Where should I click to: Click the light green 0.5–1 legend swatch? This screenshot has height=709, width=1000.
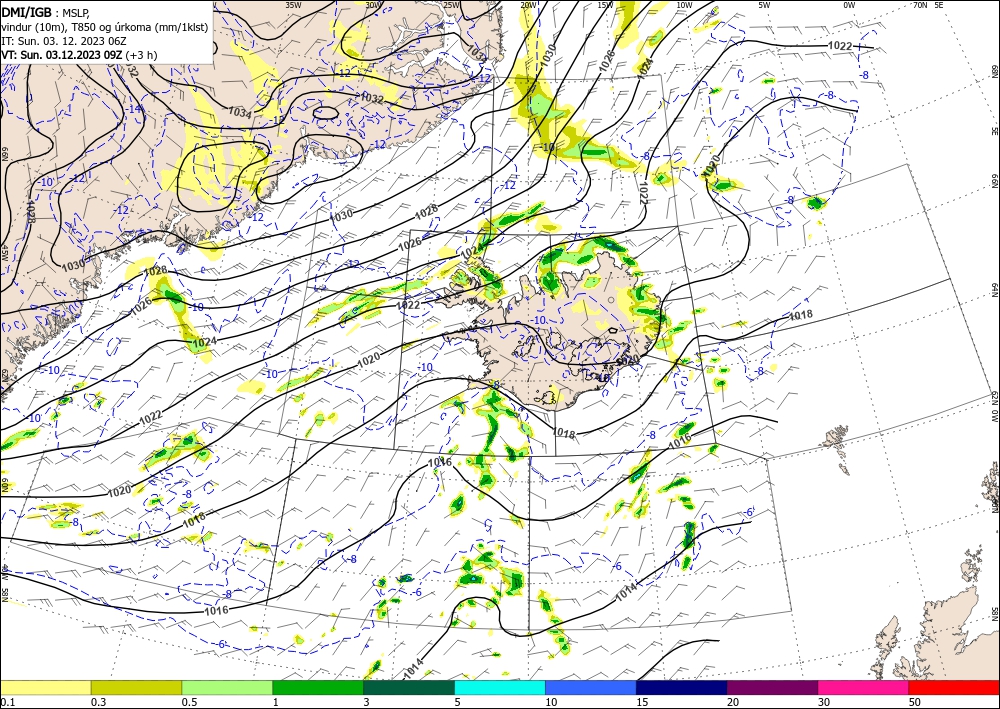227,687
